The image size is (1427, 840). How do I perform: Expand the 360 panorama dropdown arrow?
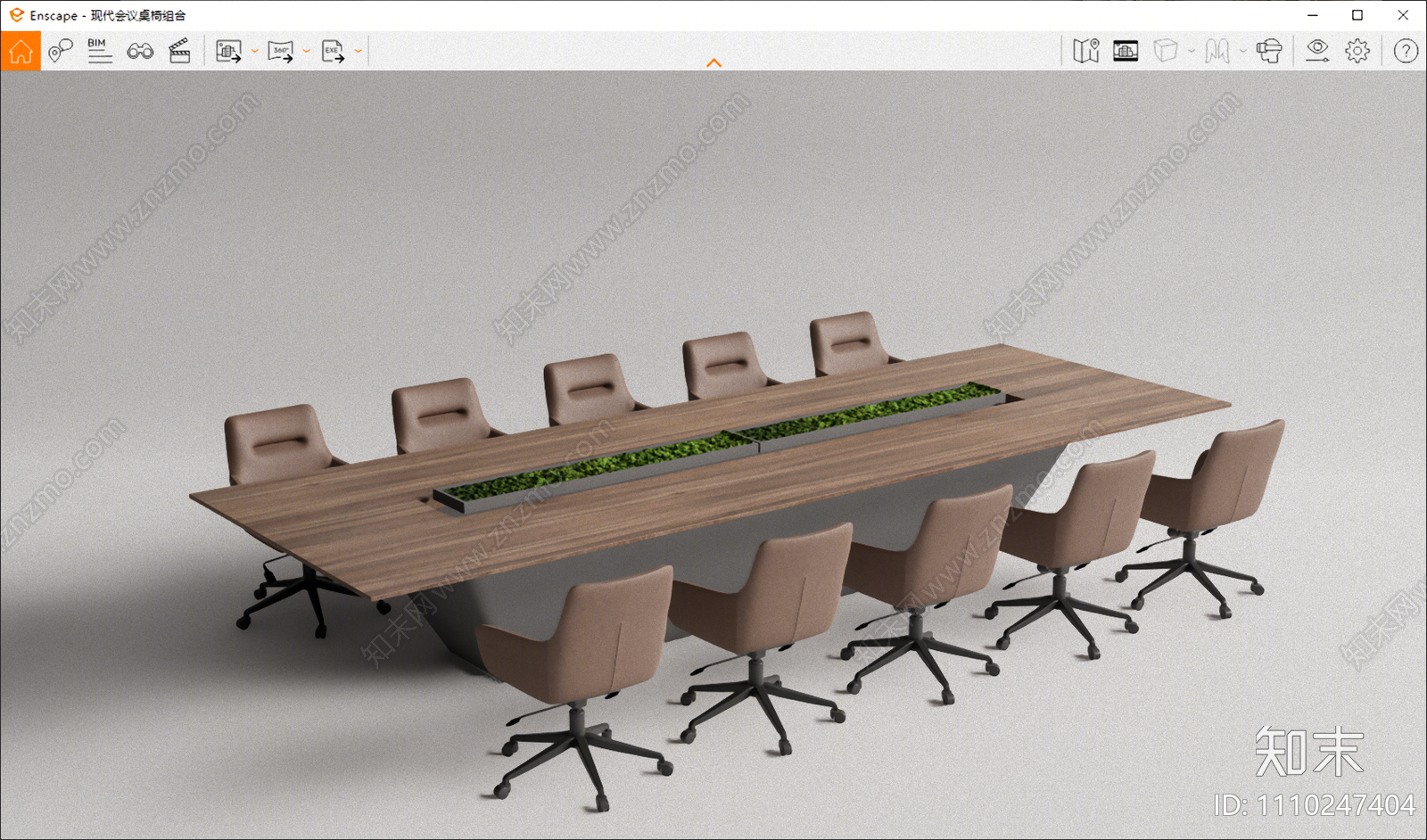click(307, 52)
